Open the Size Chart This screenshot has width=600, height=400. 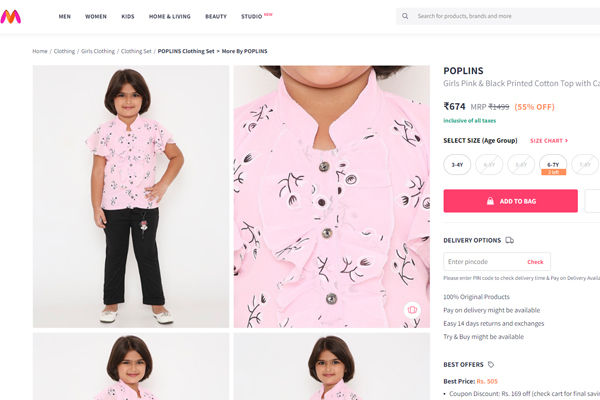(548, 141)
